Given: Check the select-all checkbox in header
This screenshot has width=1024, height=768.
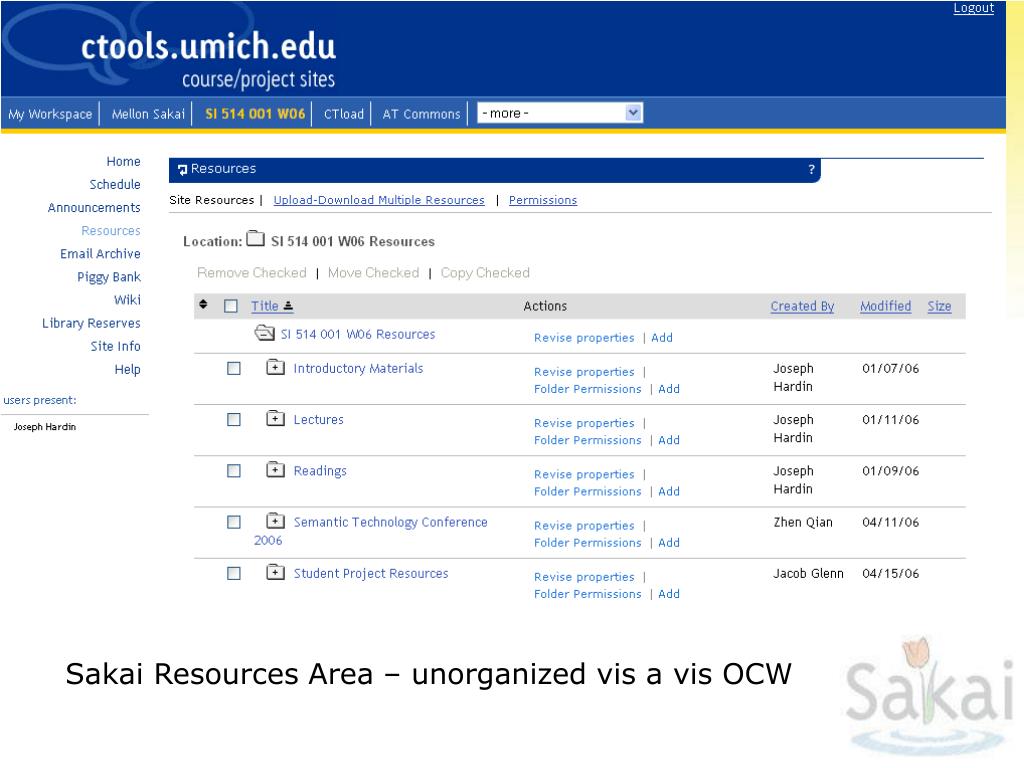Looking at the screenshot, I should pyautogui.click(x=231, y=306).
